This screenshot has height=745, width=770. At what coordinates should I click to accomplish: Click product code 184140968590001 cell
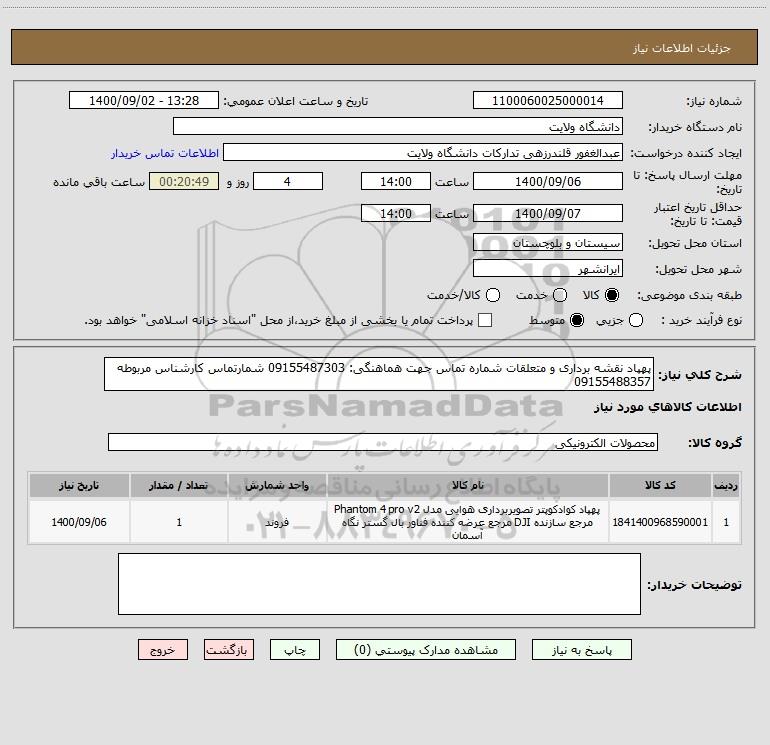pyautogui.click(x=660, y=522)
